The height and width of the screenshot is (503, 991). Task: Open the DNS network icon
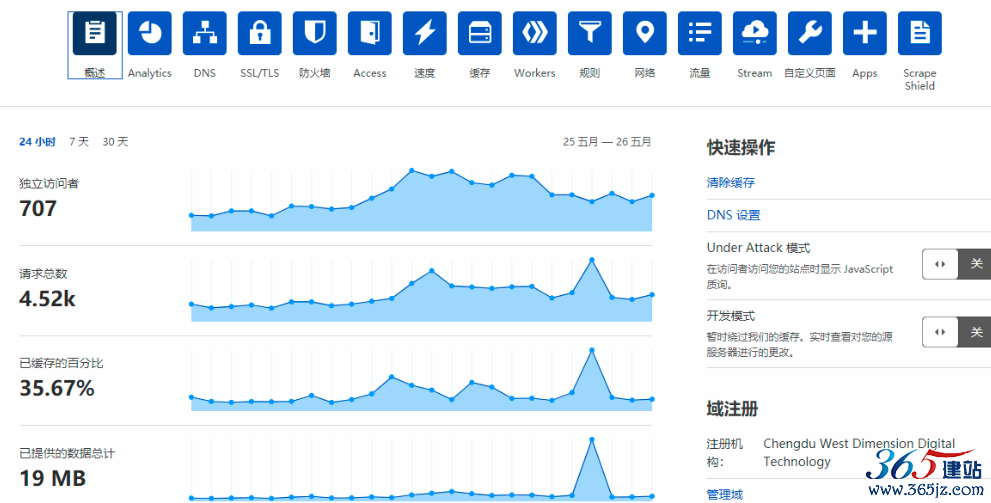[205, 33]
